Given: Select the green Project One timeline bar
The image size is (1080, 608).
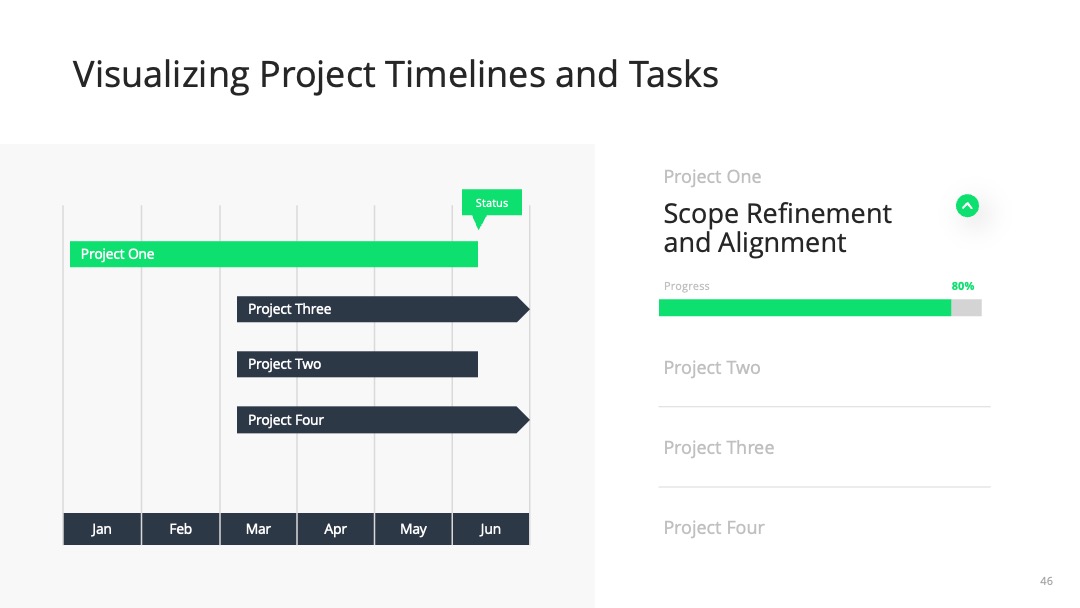Looking at the screenshot, I should (x=273, y=254).
